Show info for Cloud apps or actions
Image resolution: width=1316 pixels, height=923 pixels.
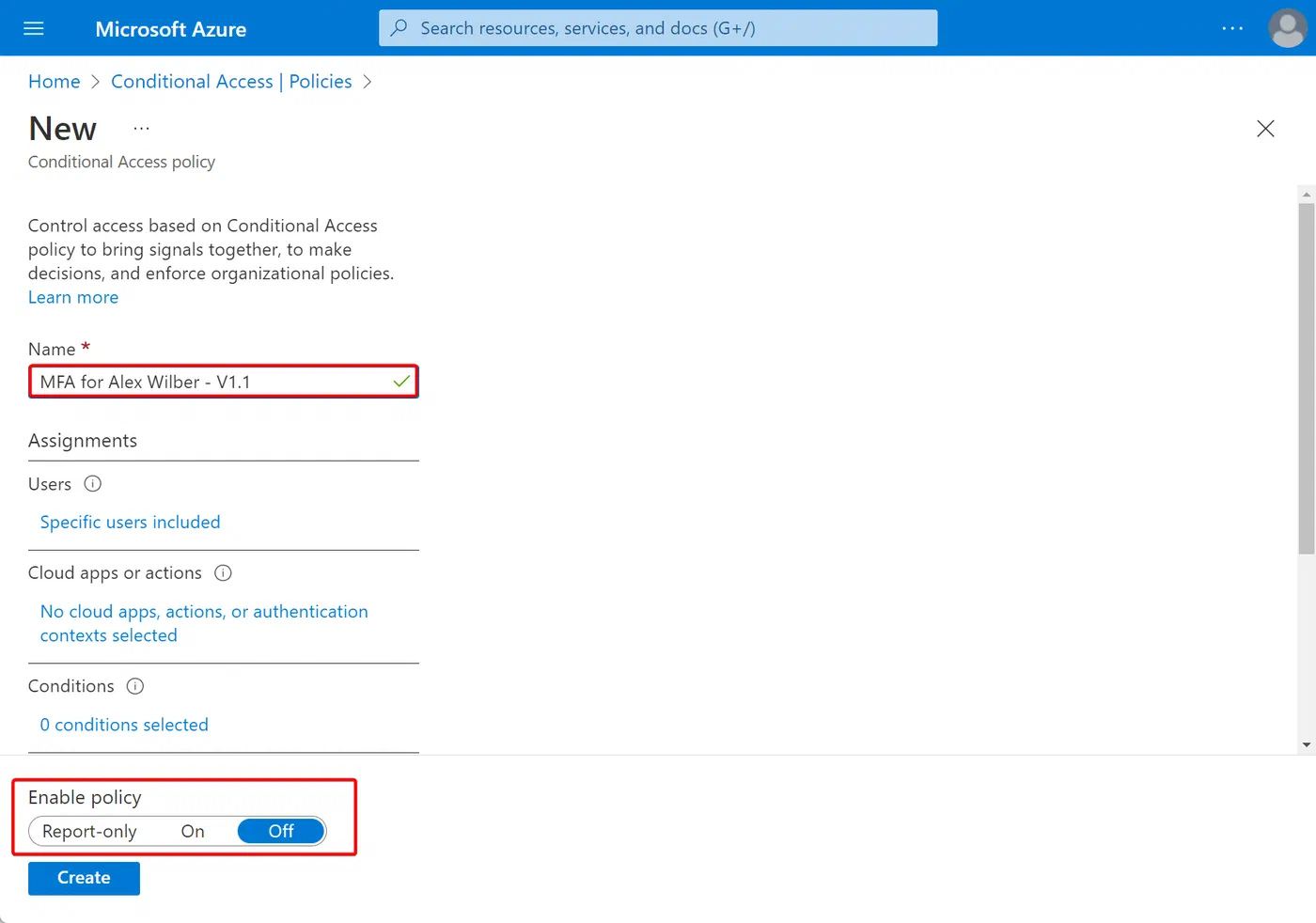(223, 573)
